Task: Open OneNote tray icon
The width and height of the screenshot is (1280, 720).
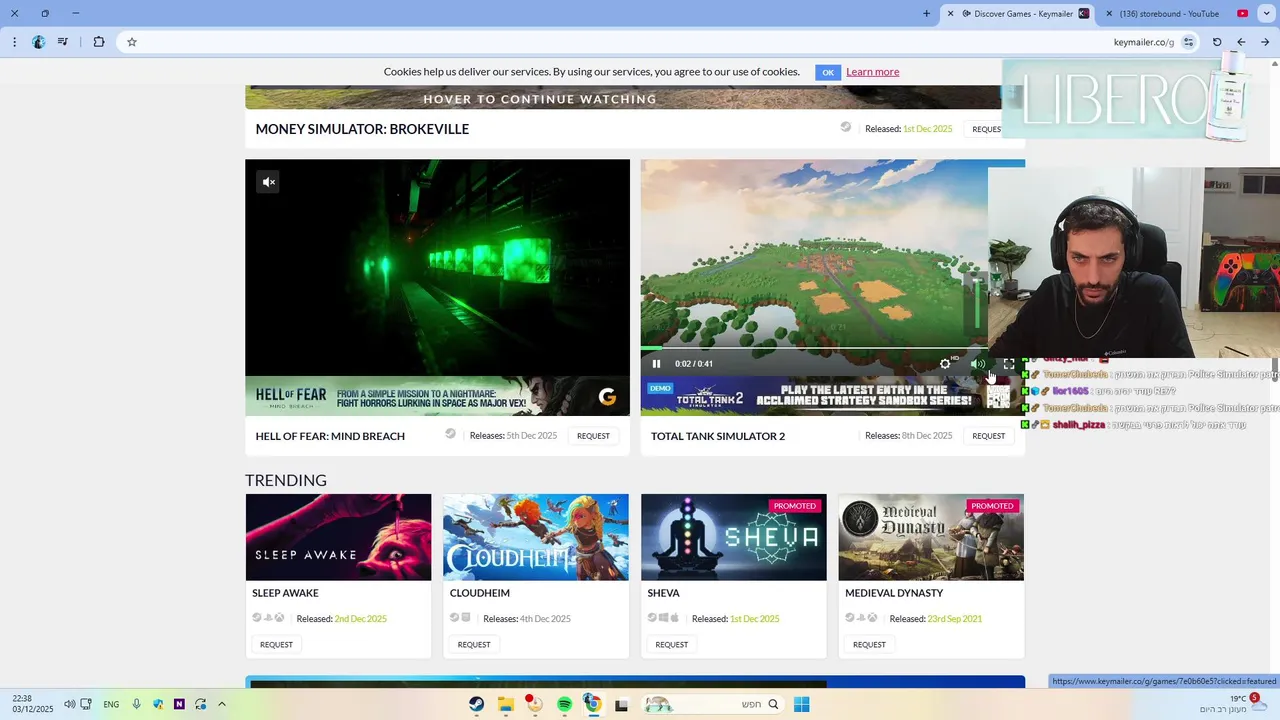Action: pyautogui.click(x=179, y=704)
